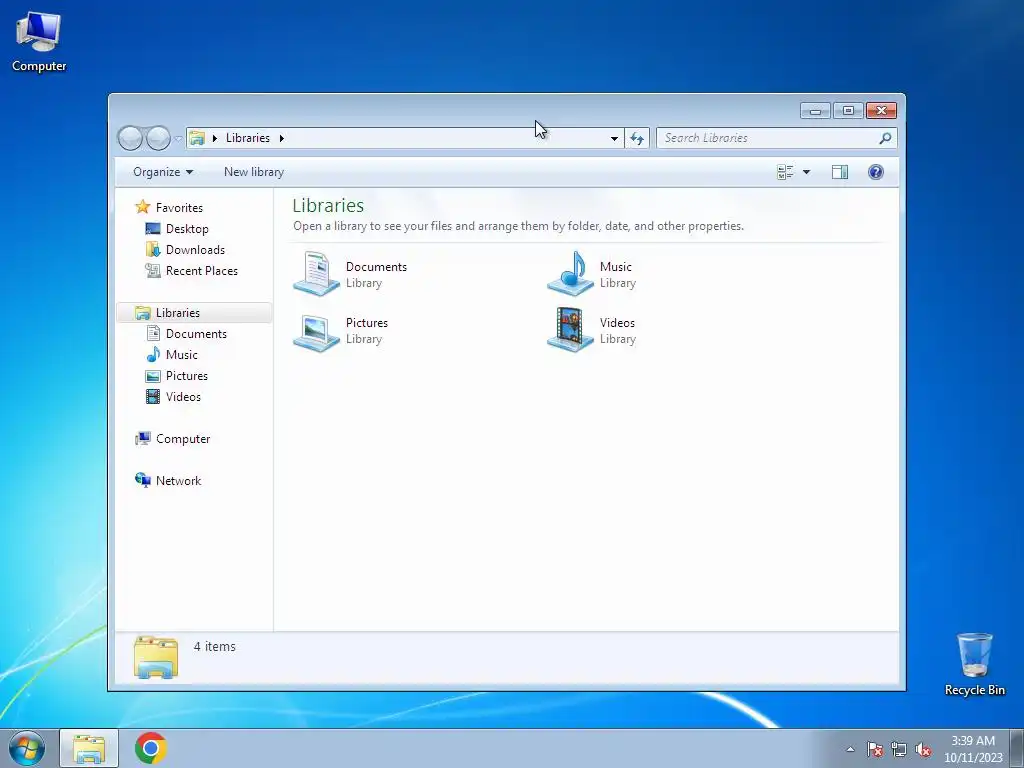Viewport: 1024px width, 768px height.
Task: Select Network in the navigation pane
Action: coord(178,481)
